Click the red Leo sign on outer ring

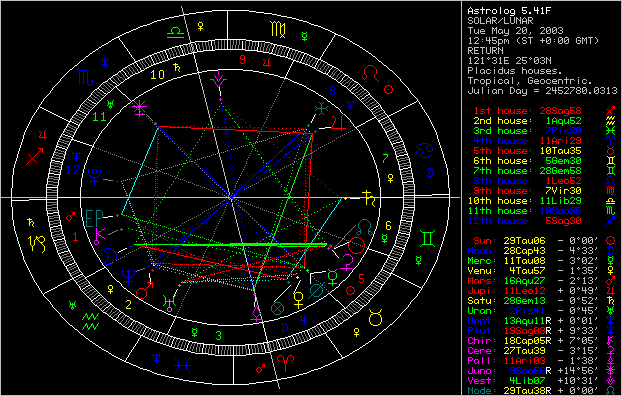(x=371, y=74)
